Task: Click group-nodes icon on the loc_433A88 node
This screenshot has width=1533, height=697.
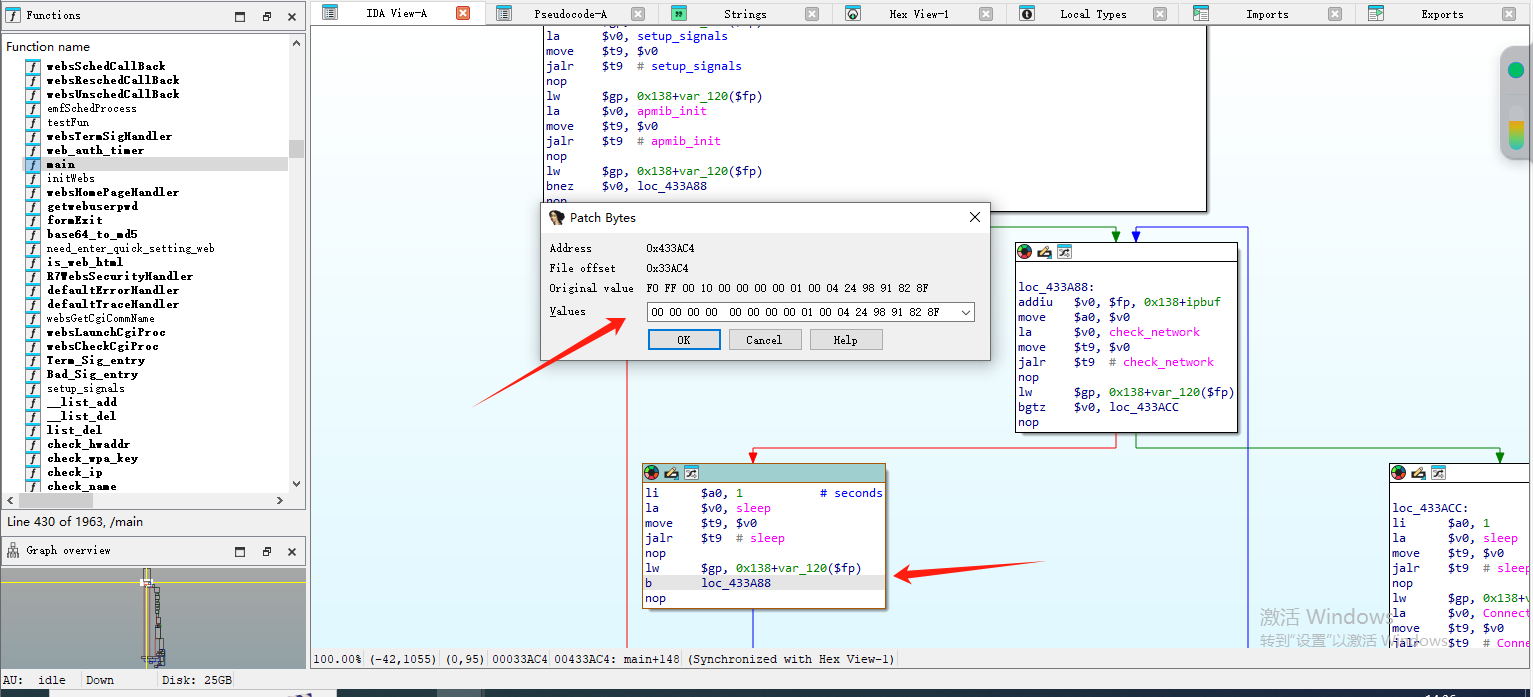Action: coord(1064,252)
